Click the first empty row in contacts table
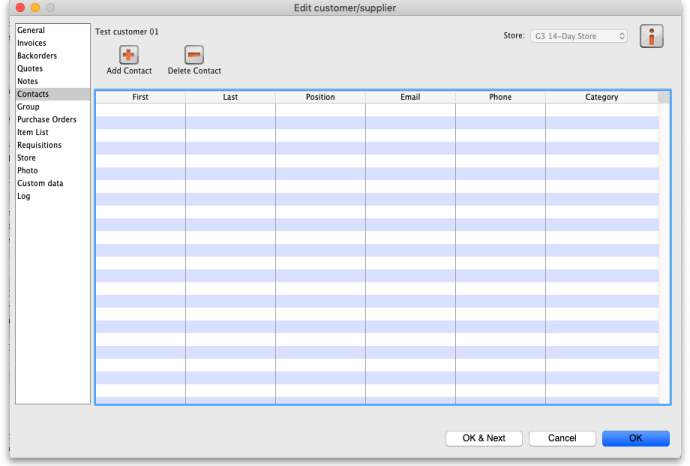The width and height of the screenshot is (690, 466). tap(376, 109)
